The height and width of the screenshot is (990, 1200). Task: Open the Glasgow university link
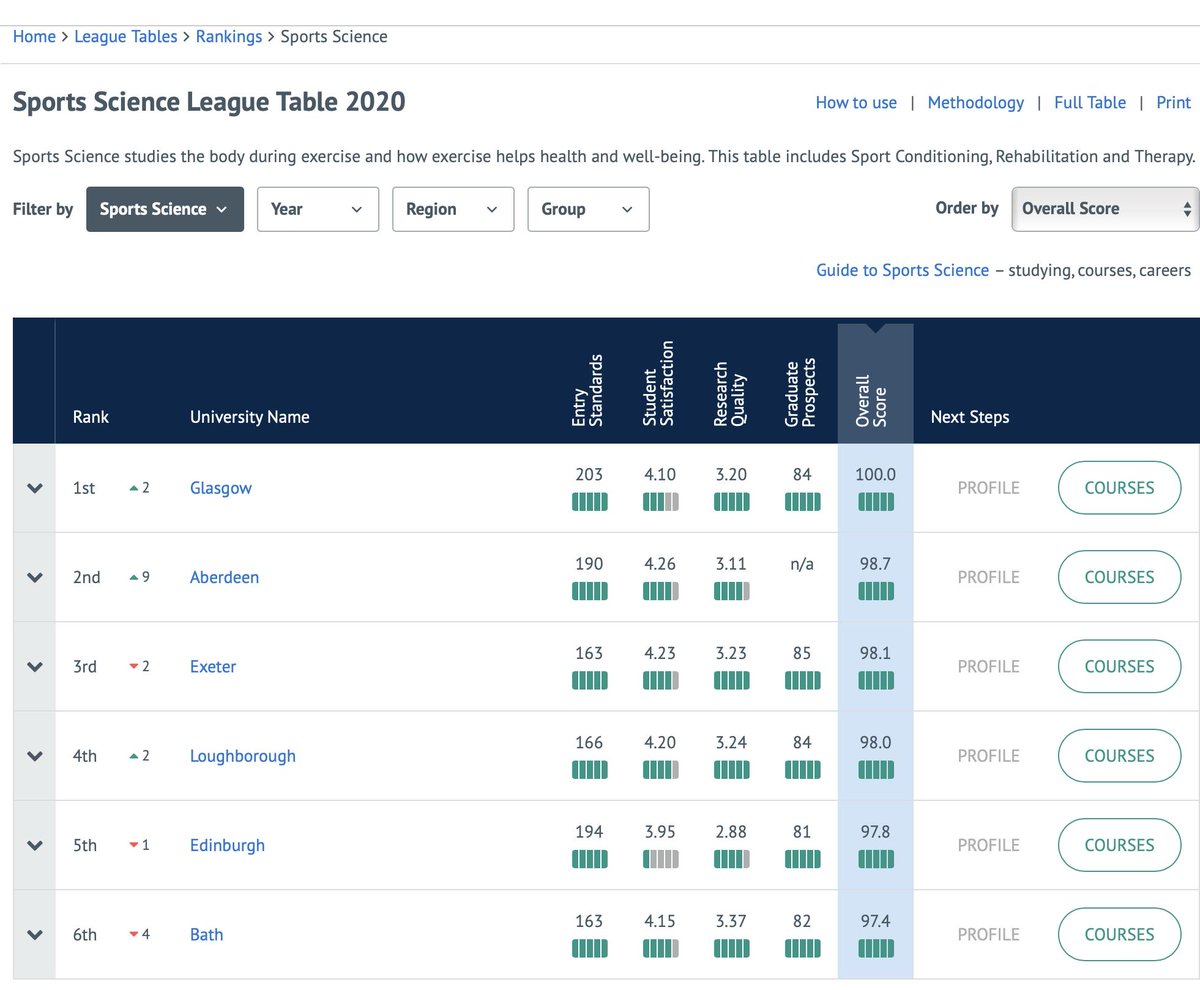[x=221, y=489]
